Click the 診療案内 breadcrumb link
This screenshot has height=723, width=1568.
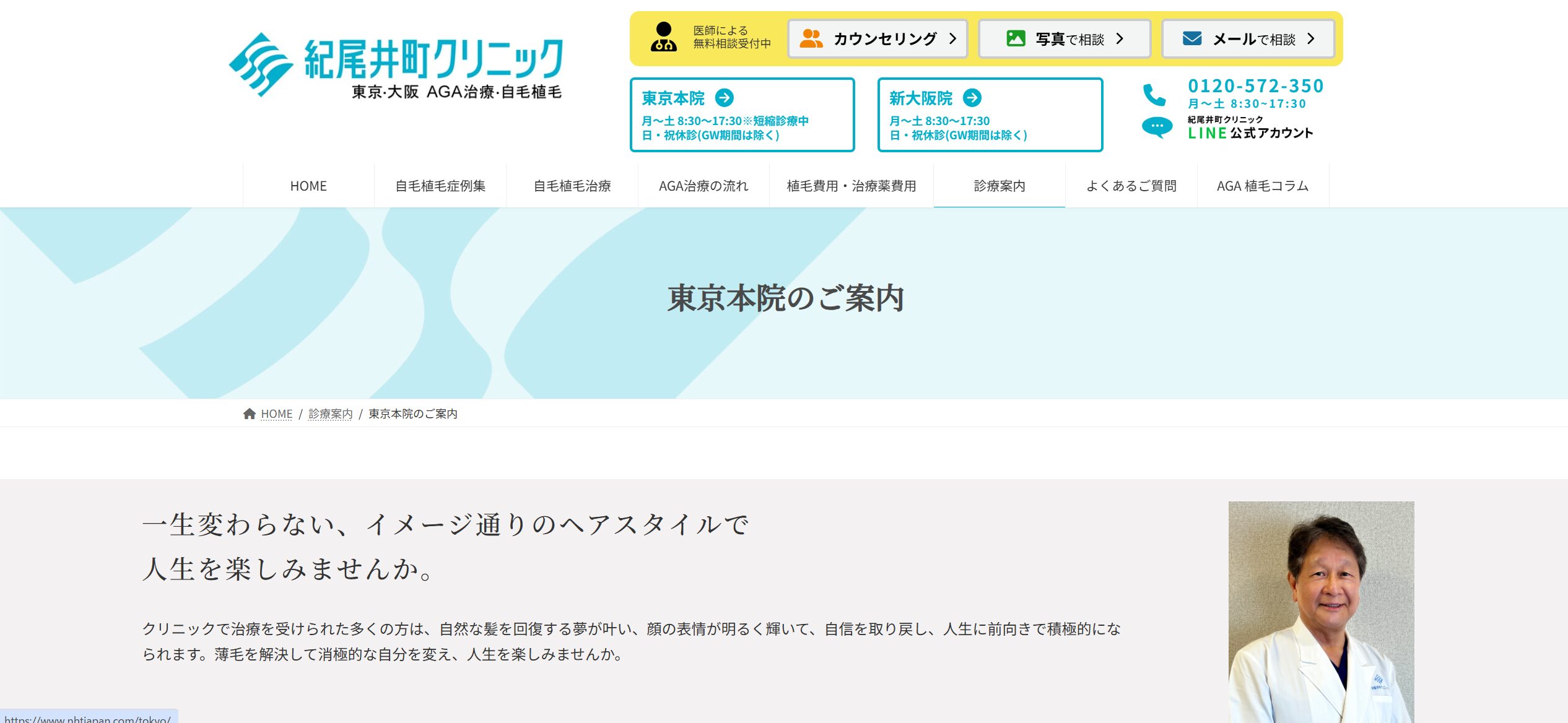pyautogui.click(x=330, y=413)
